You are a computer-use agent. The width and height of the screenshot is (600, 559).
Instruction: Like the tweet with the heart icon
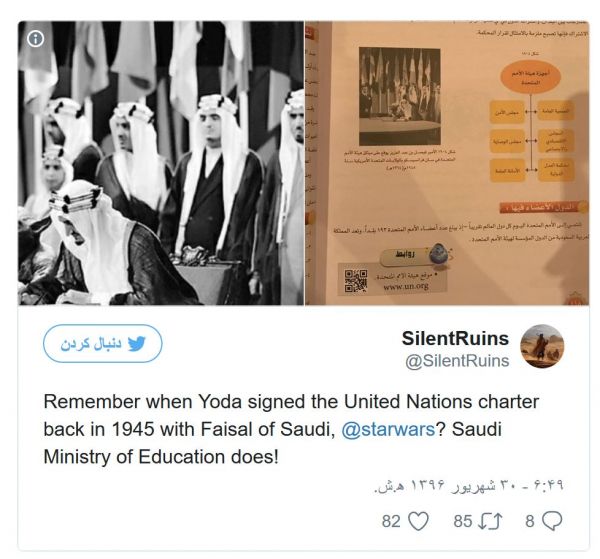point(419,521)
